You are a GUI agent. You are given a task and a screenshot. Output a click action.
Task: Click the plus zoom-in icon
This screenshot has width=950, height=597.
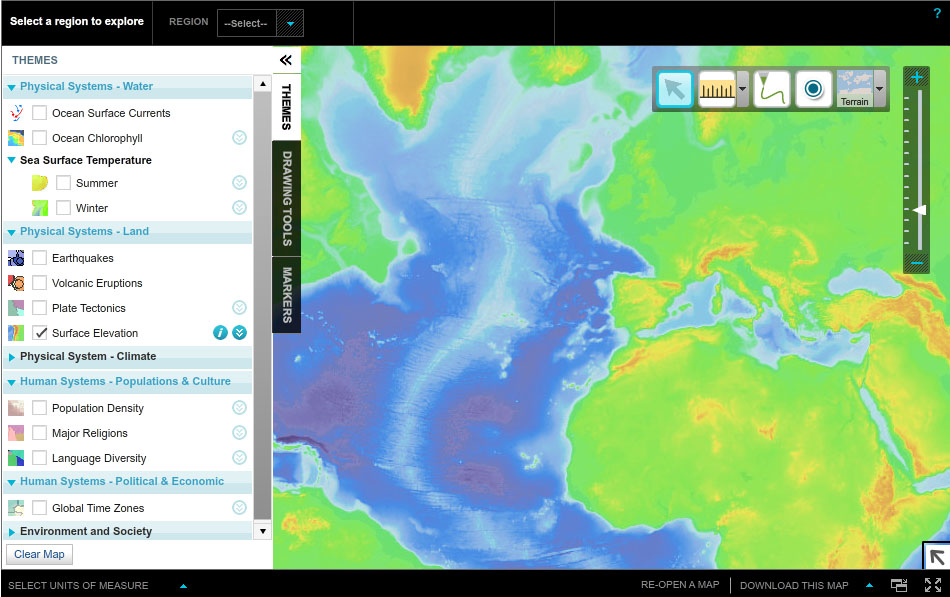(x=916, y=77)
